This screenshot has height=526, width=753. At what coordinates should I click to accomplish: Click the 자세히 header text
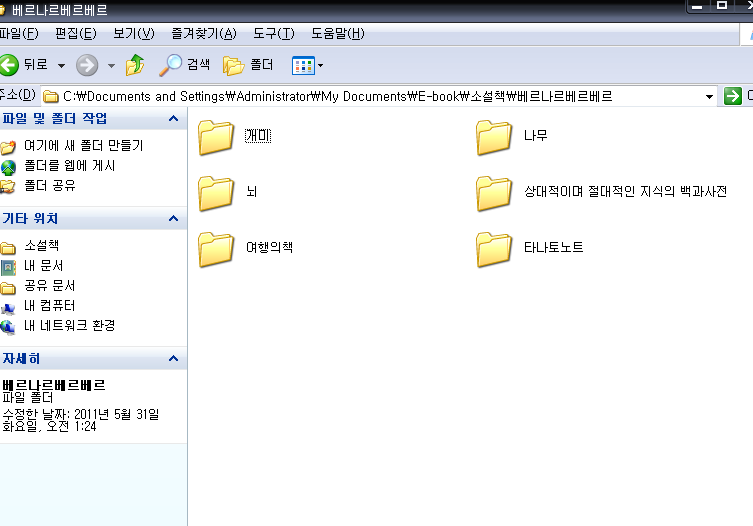[21, 358]
